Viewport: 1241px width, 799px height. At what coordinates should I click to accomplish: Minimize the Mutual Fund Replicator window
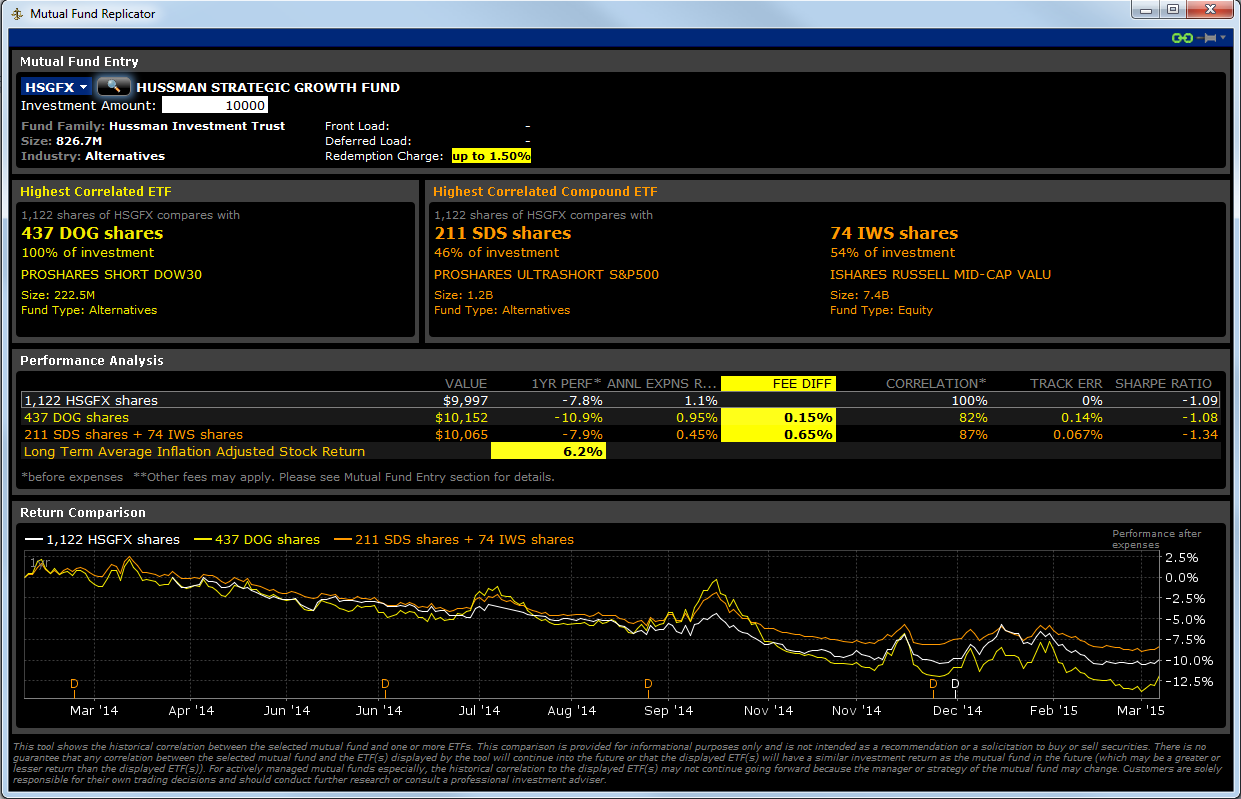[x=1146, y=9]
